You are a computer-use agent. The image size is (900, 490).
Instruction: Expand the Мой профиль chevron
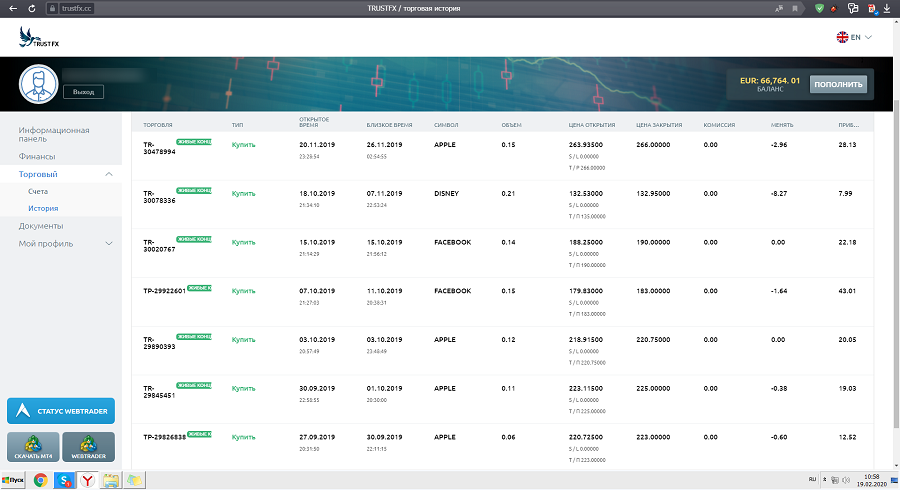[108, 244]
